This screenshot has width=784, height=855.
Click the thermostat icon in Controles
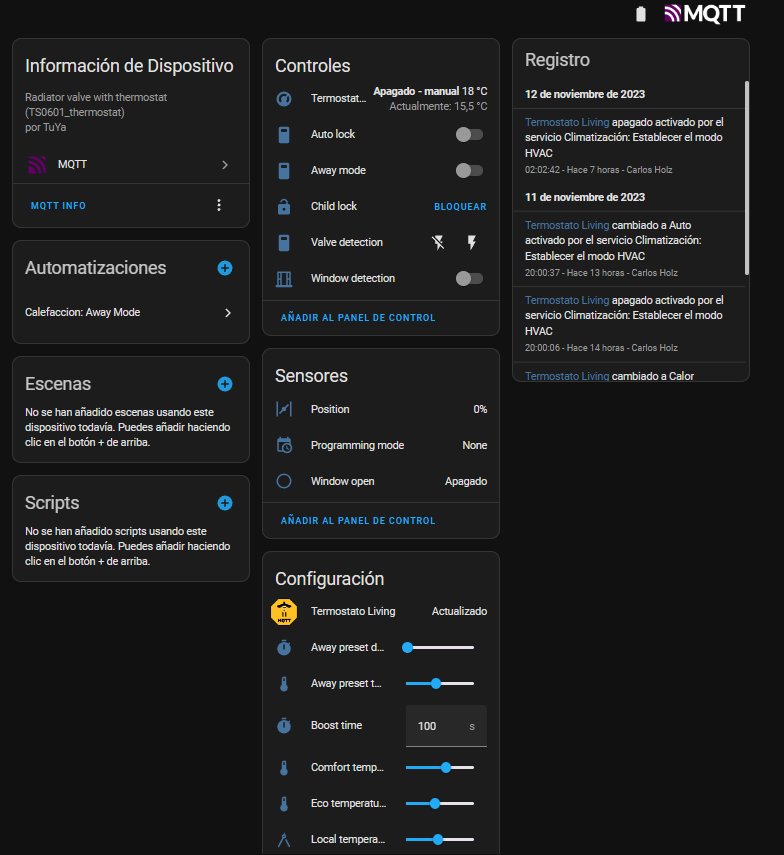pos(284,99)
